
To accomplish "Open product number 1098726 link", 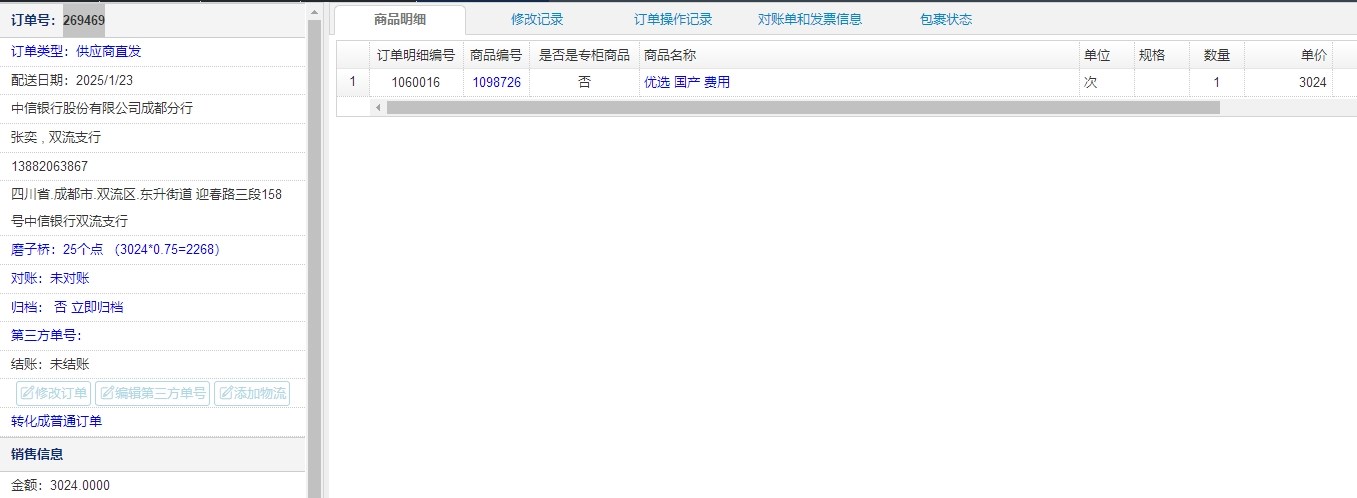I will tap(497, 83).
